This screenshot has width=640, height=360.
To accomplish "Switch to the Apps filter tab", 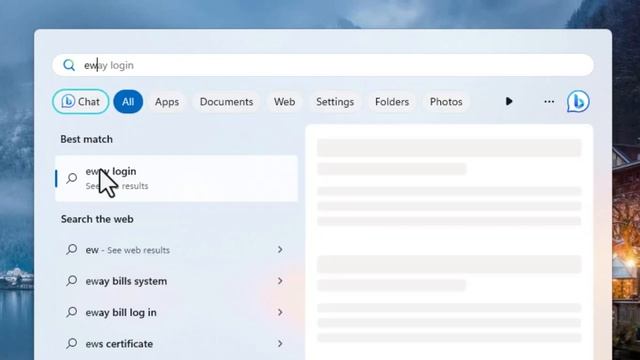I will (167, 102).
